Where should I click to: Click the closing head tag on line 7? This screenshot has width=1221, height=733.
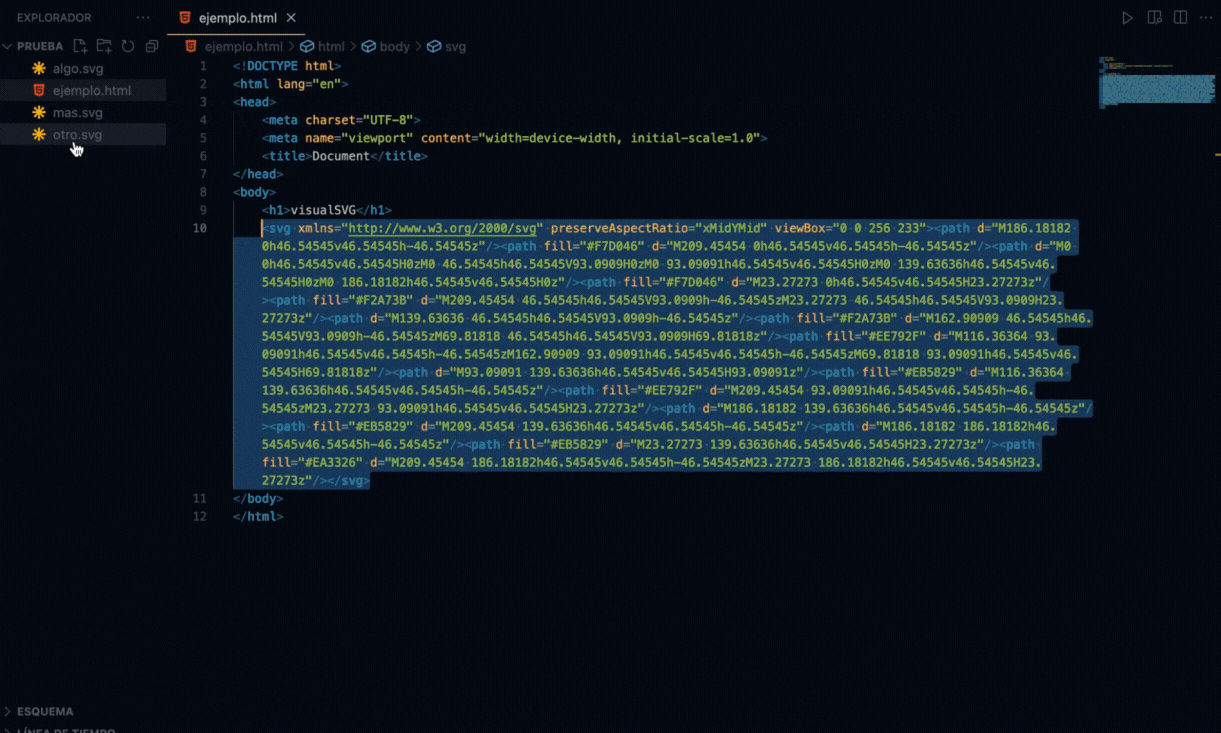click(258, 174)
